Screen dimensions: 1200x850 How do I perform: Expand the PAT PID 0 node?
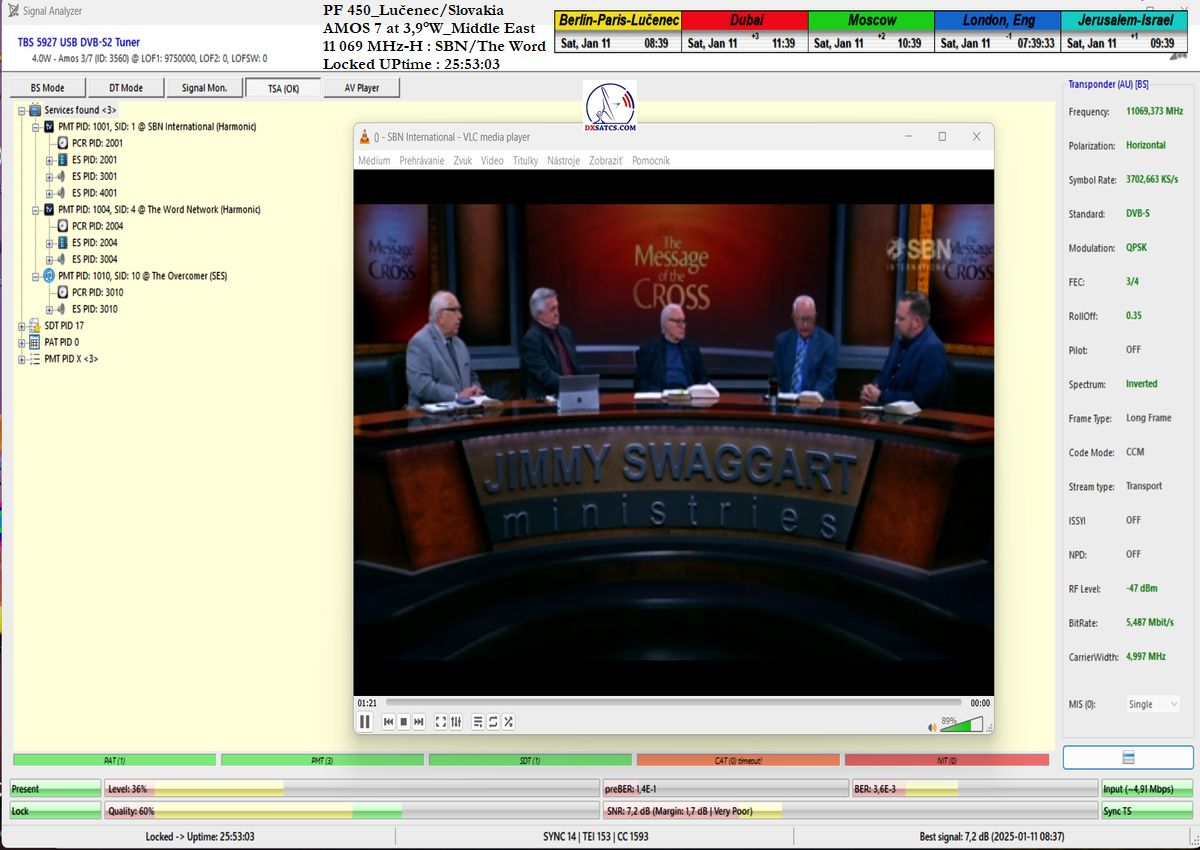(22, 342)
